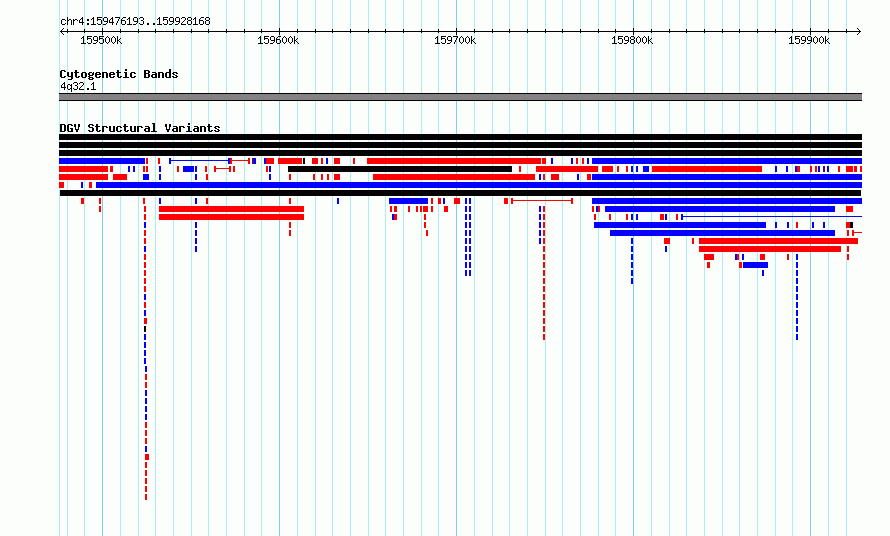Click the chr4:159476193..159928168 coordinate label
The height and width of the screenshot is (536, 890).
point(135,22)
